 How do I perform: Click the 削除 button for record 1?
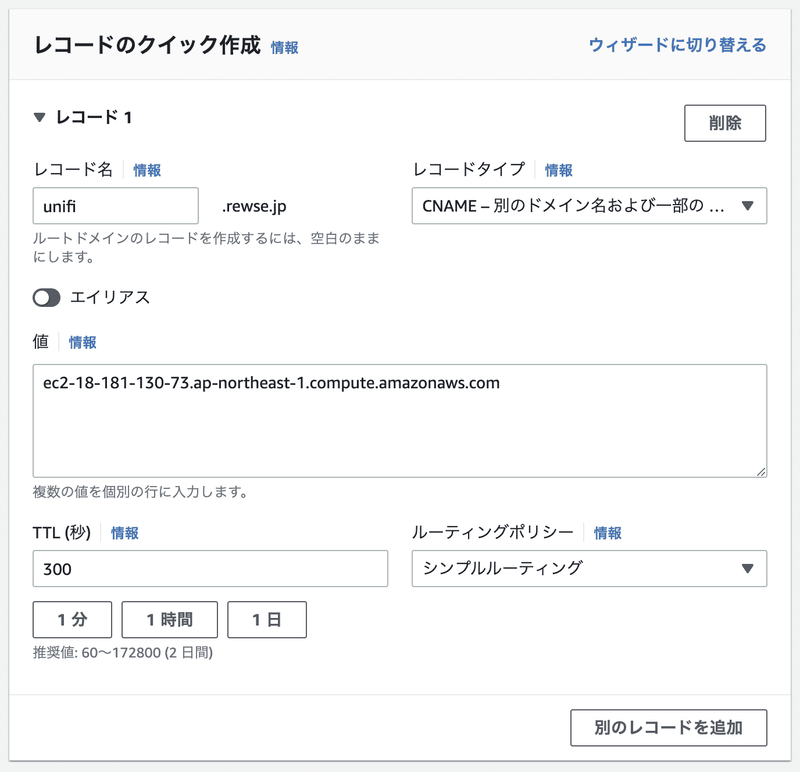tap(724, 122)
